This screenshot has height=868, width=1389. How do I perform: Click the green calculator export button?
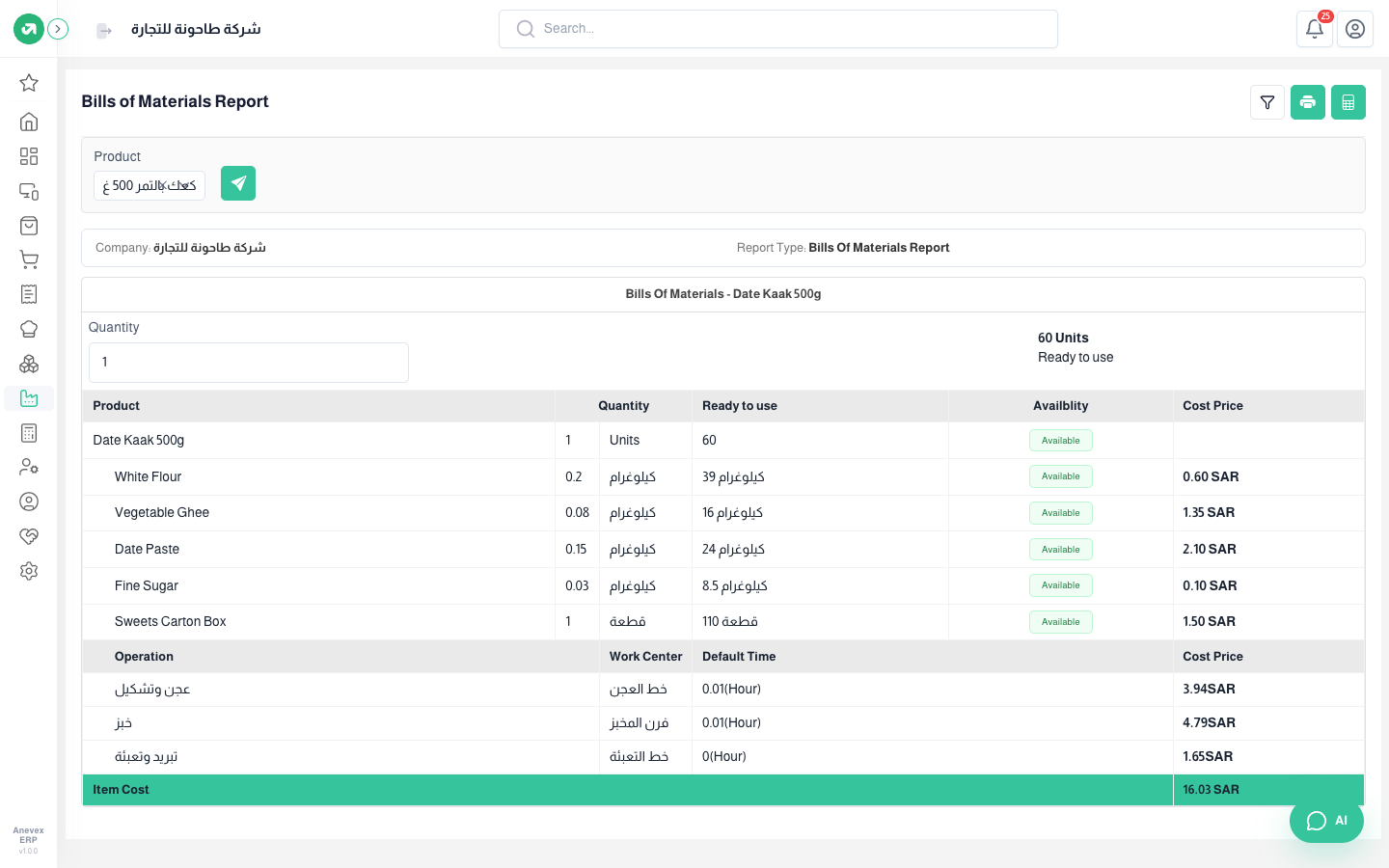(1348, 102)
